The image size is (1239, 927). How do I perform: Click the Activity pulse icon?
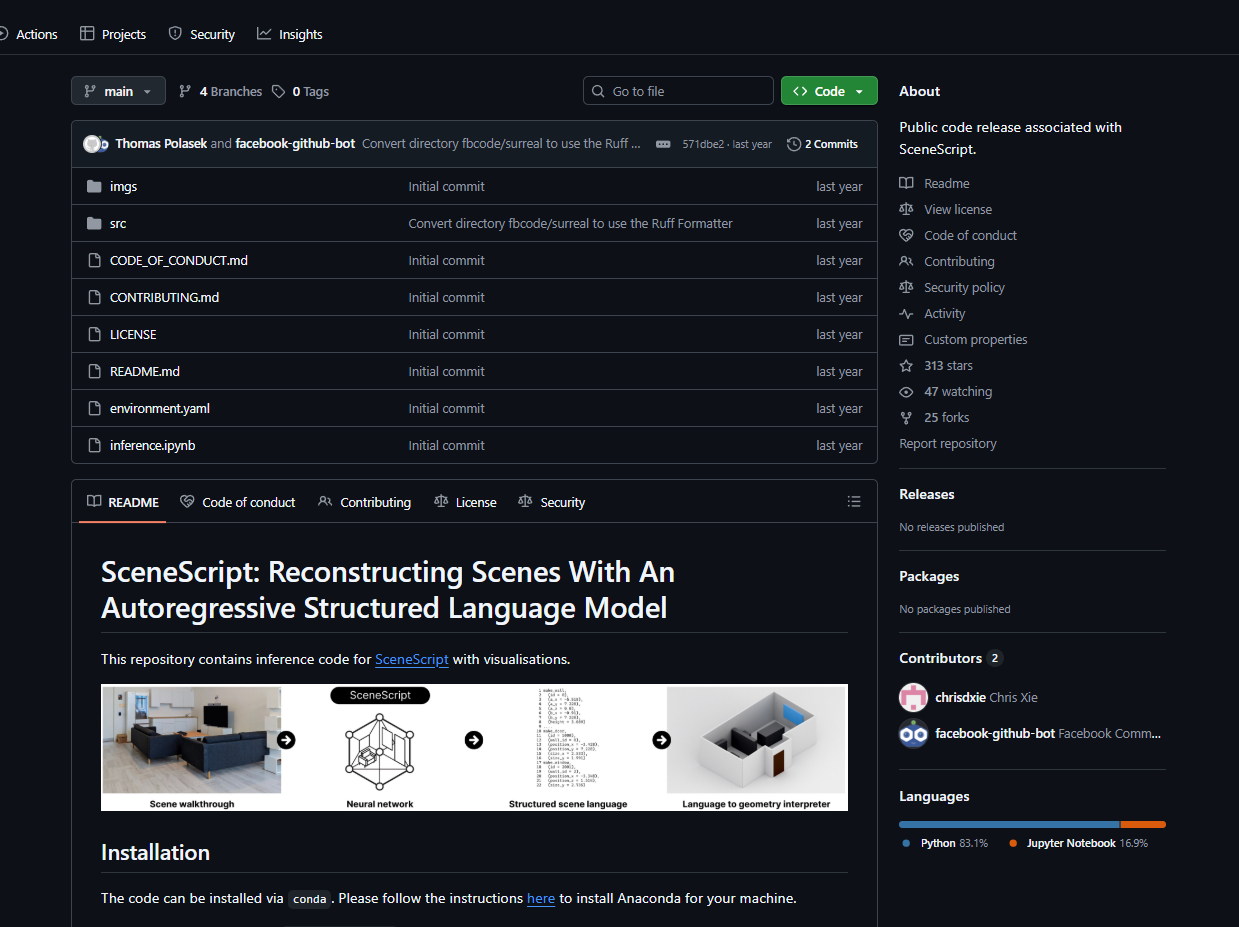point(906,313)
